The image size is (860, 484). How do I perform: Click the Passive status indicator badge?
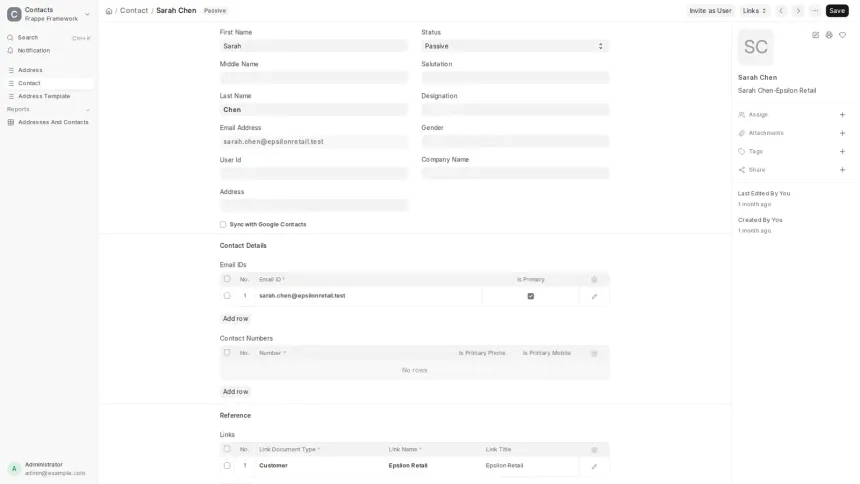215,11
